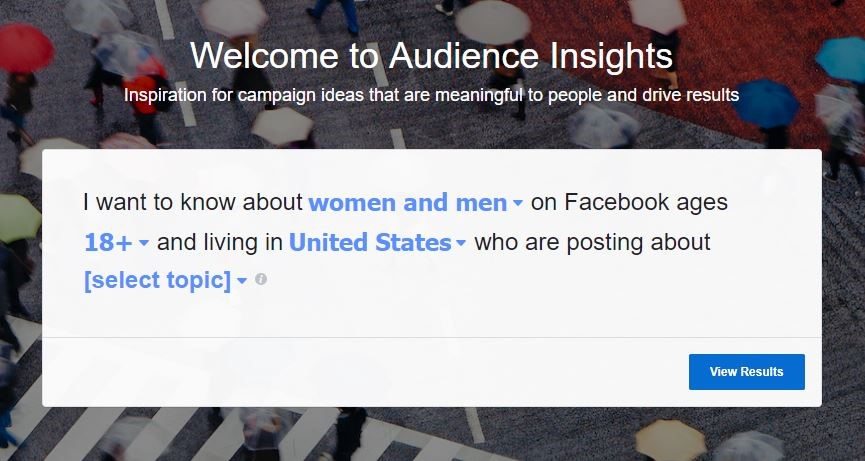Click the yellow umbrella at the bottom right

click(x=670, y=440)
